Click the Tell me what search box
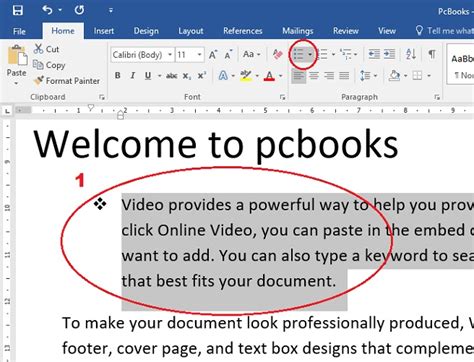This screenshot has height=362, width=474. pos(445,31)
